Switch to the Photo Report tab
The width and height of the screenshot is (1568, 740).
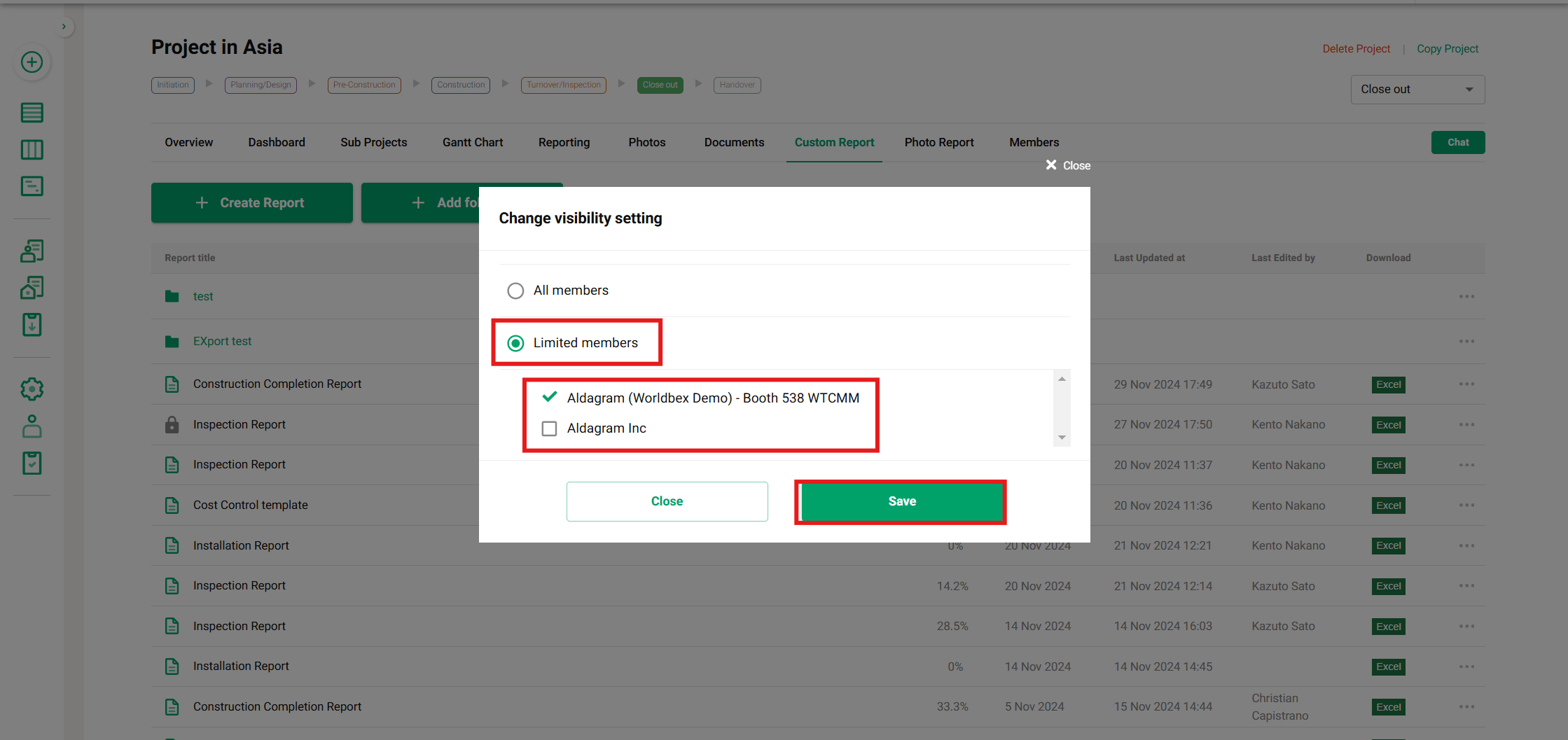pyautogui.click(x=938, y=142)
